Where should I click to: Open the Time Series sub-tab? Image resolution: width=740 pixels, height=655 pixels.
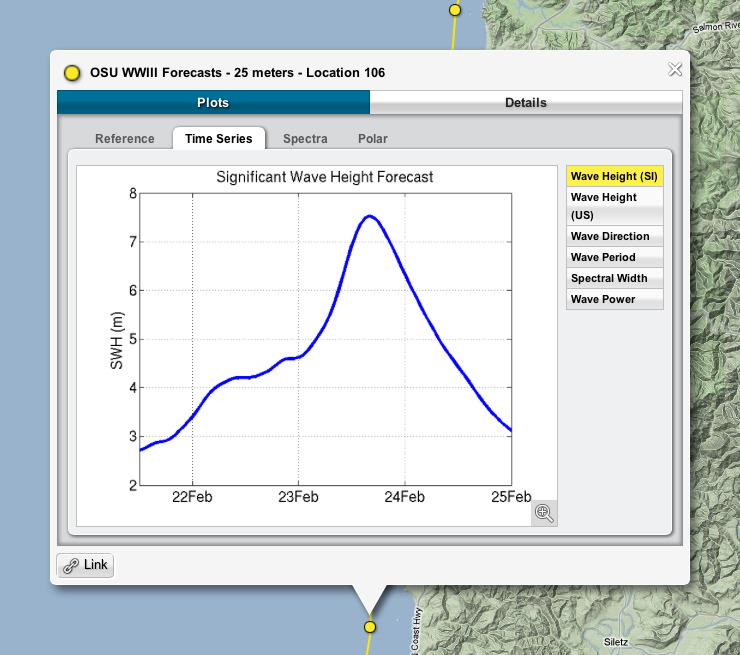pos(219,139)
